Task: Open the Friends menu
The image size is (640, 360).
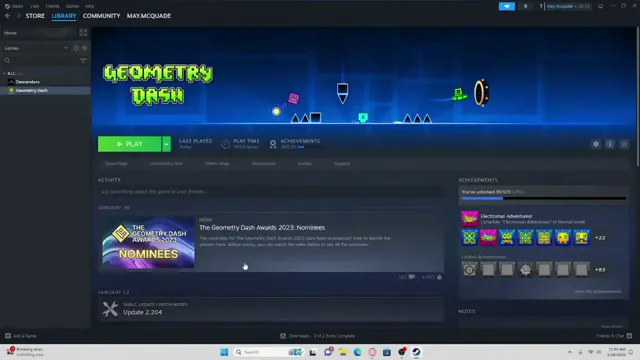Action: tap(52, 6)
